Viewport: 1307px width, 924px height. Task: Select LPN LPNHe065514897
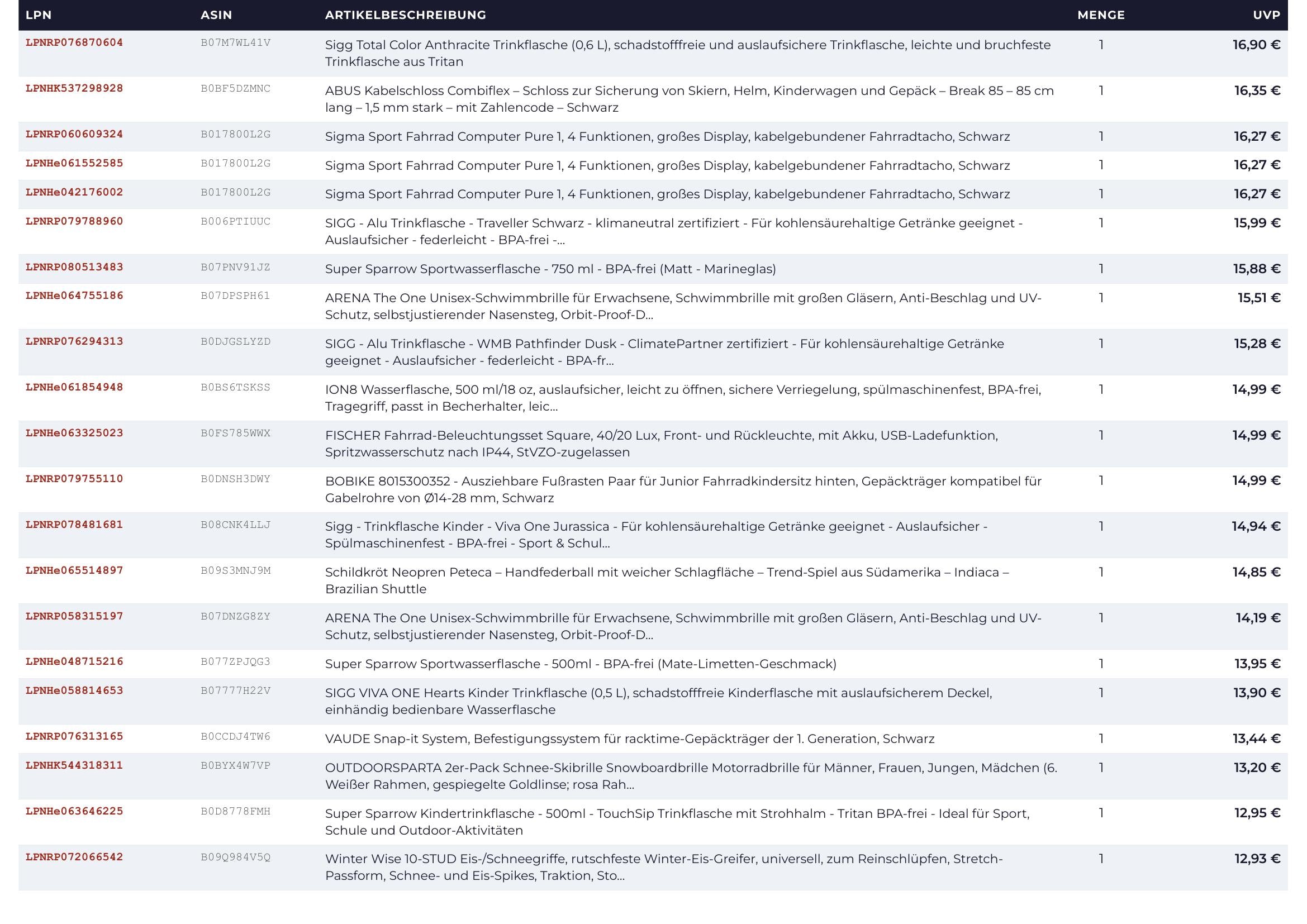[x=74, y=570]
